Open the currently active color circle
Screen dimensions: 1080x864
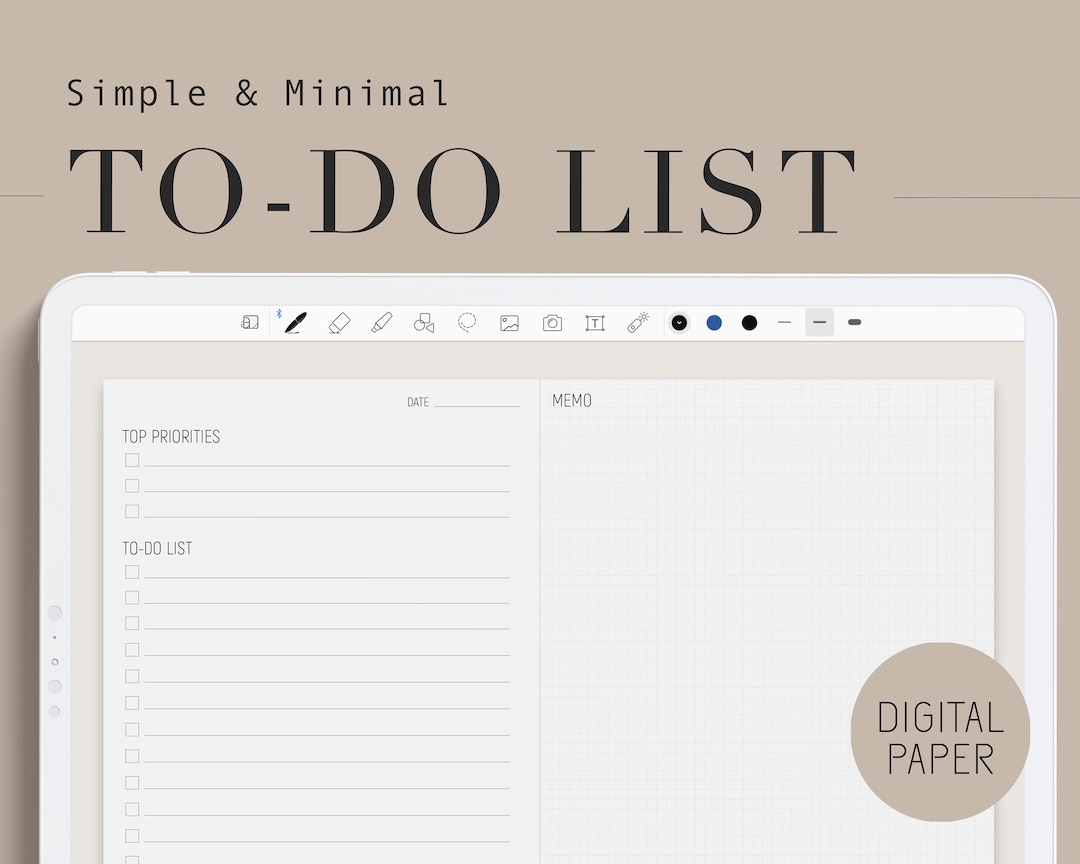tap(679, 322)
